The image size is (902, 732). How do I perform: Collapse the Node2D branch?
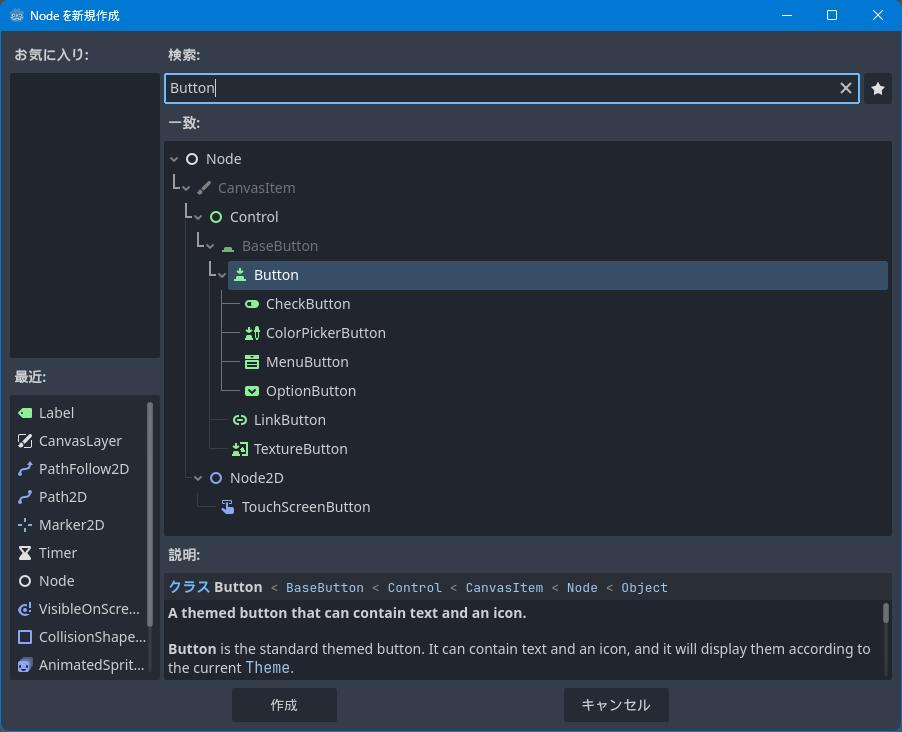pos(198,478)
